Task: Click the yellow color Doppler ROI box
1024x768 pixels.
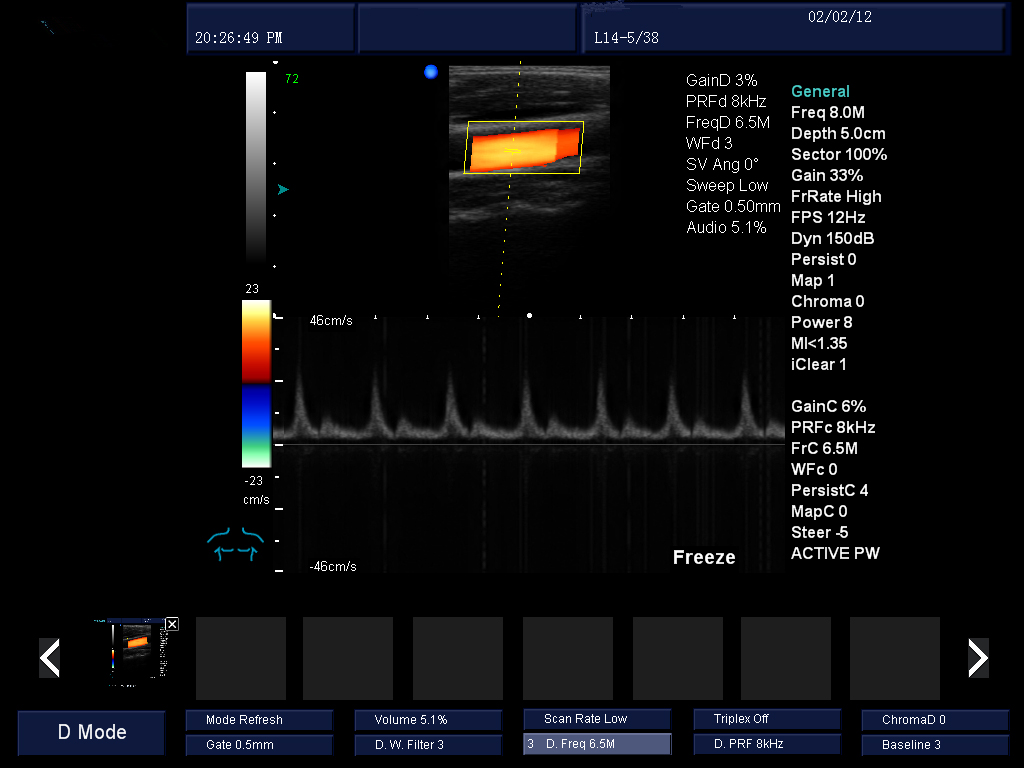Action: [524, 147]
